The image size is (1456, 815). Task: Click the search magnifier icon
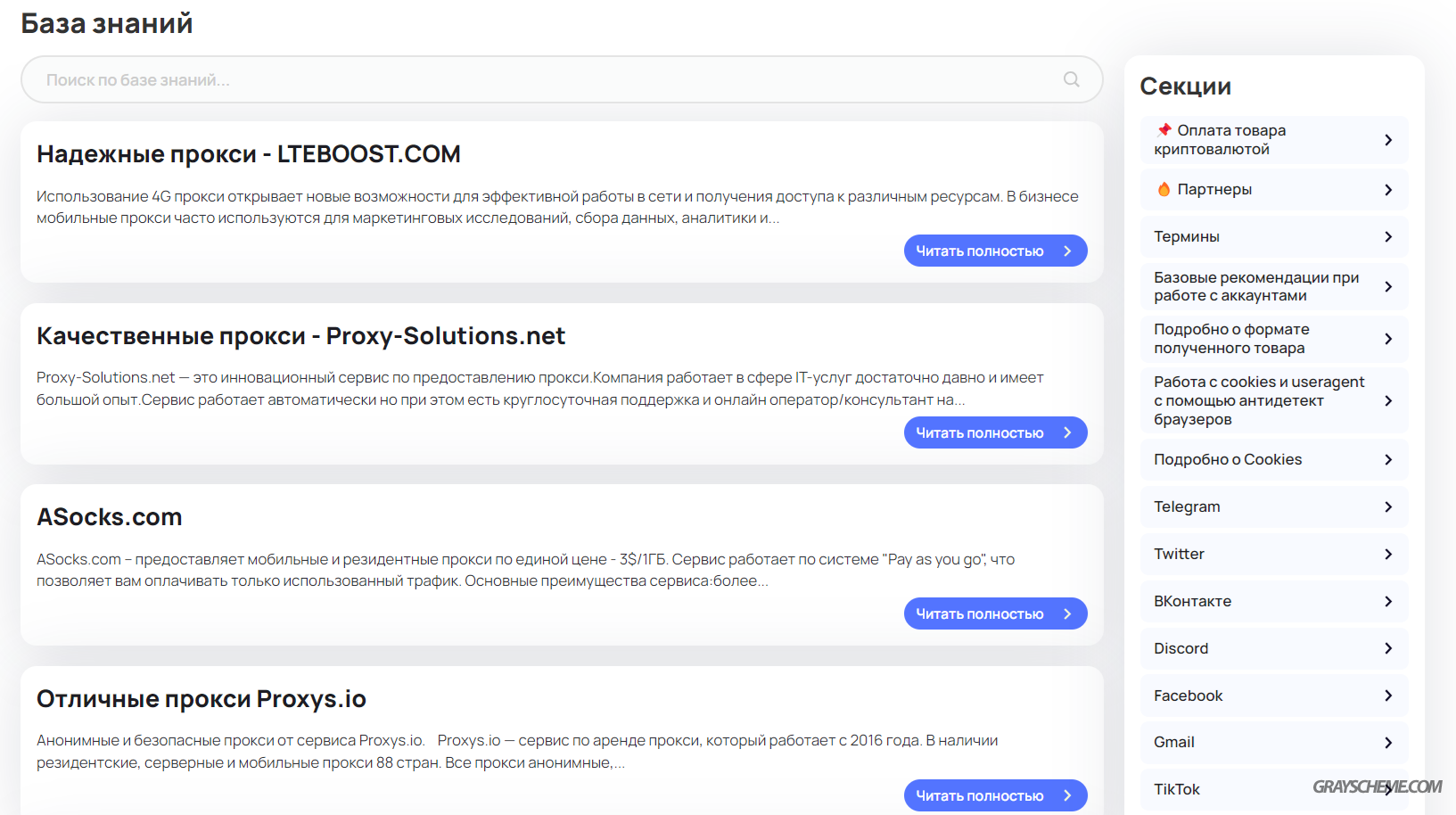pos(1072,79)
